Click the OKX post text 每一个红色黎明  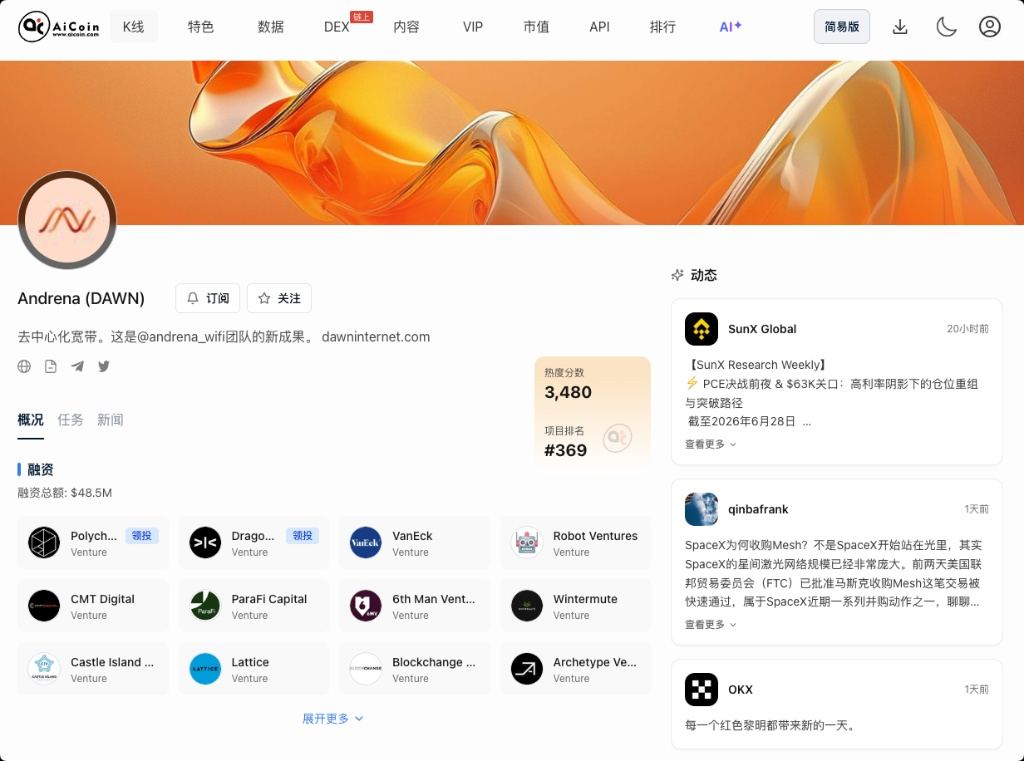coord(771,726)
